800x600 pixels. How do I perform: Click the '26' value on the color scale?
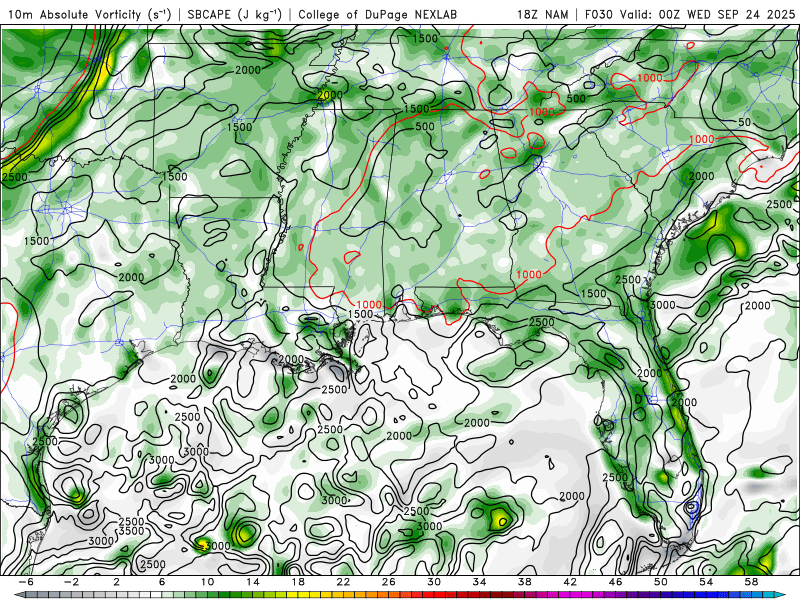pyautogui.click(x=389, y=582)
